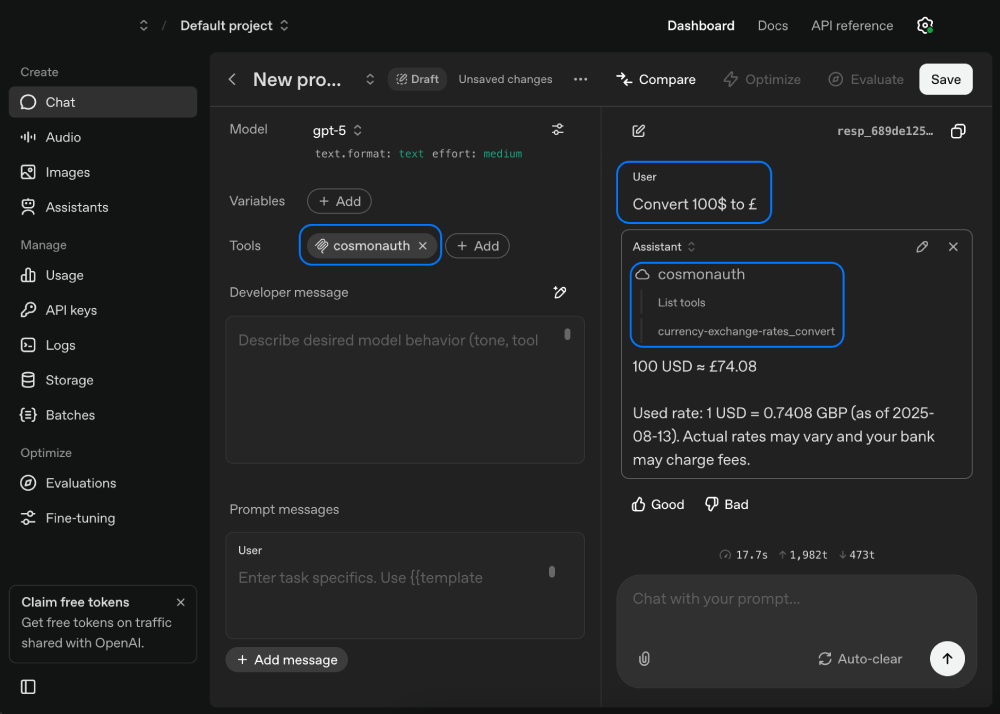This screenshot has height=714, width=1000.
Task: Open model settings sliders icon
Action: (557, 129)
